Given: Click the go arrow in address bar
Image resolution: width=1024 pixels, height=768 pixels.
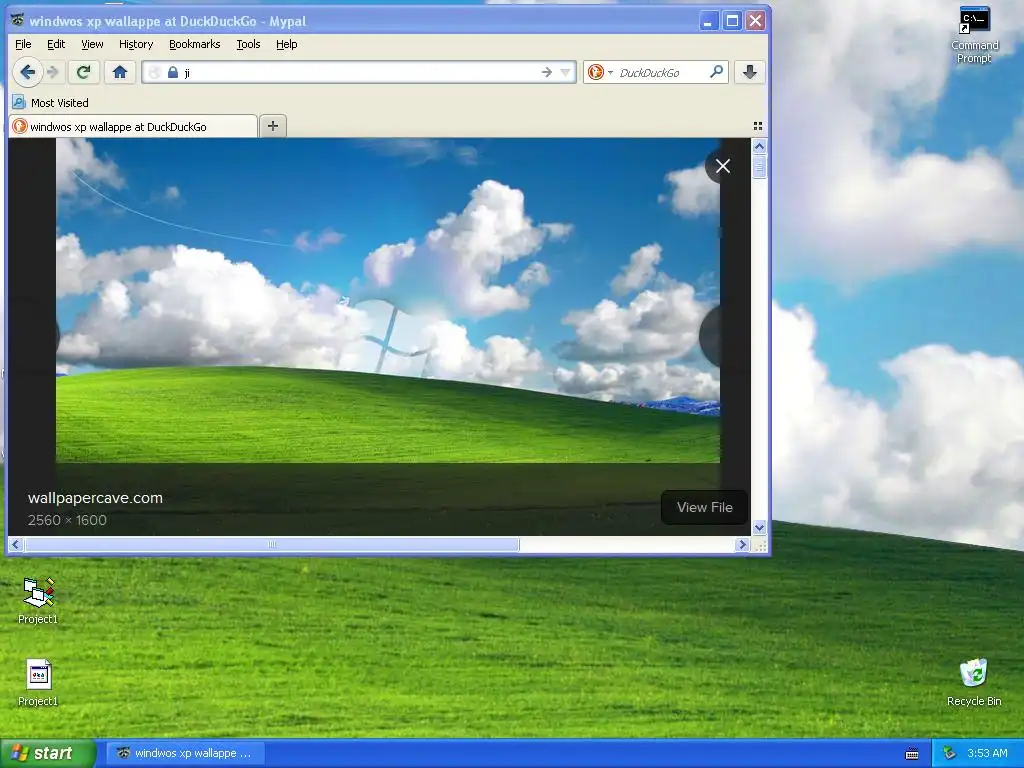Looking at the screenshot, I should click(547, 72).
